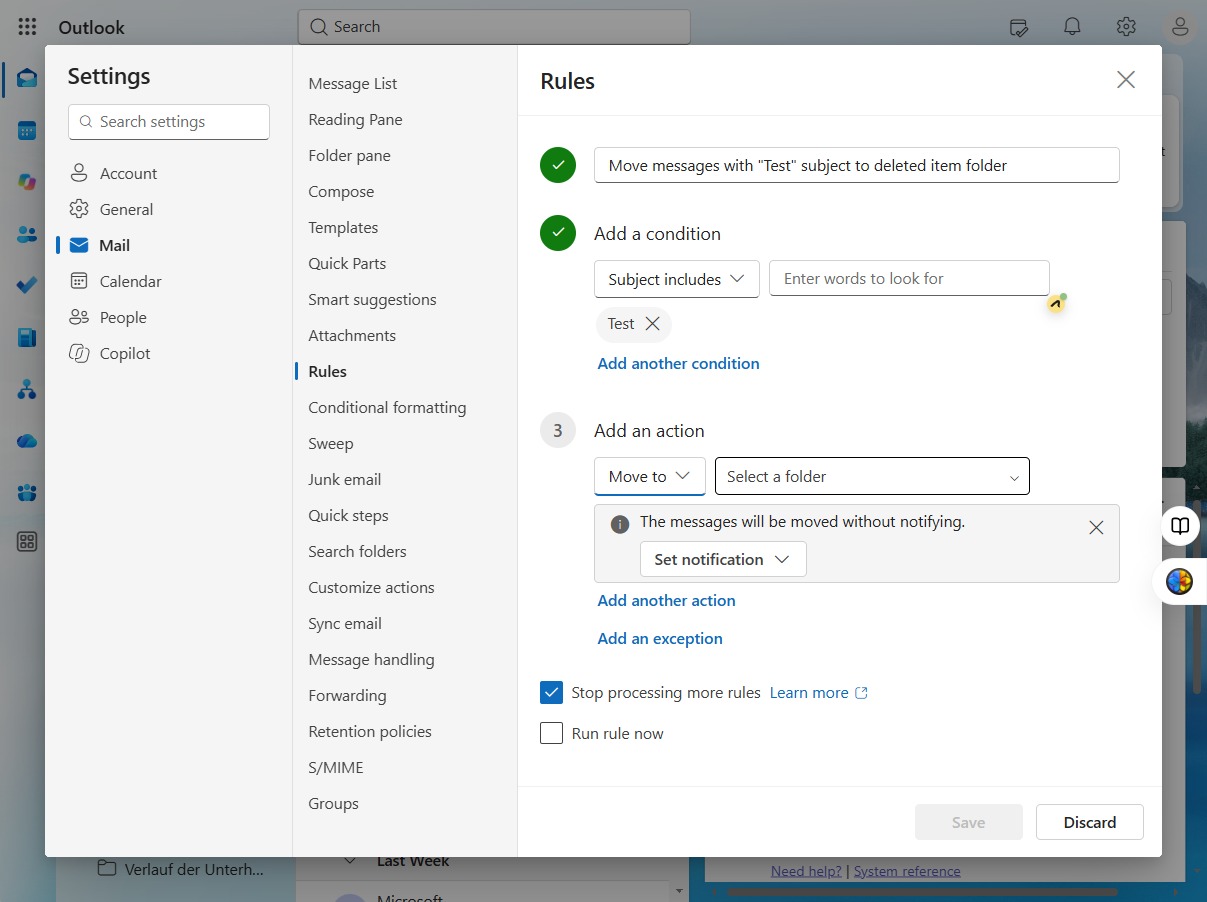This screenshot has height=902, width=1207.
Task: Click Add another action link
Action: (666, 600)
